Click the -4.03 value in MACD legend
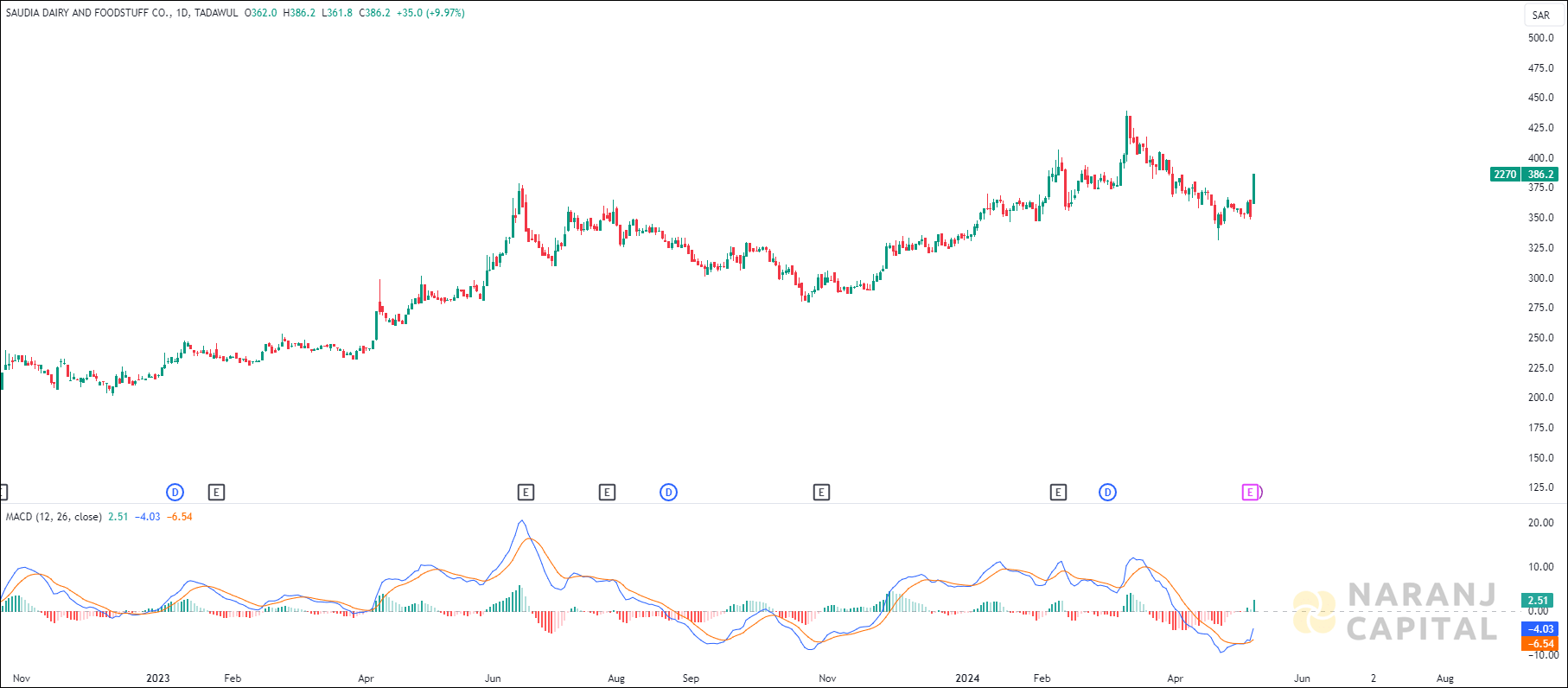This screenshot has width=1568, height=688. (148, 517)
